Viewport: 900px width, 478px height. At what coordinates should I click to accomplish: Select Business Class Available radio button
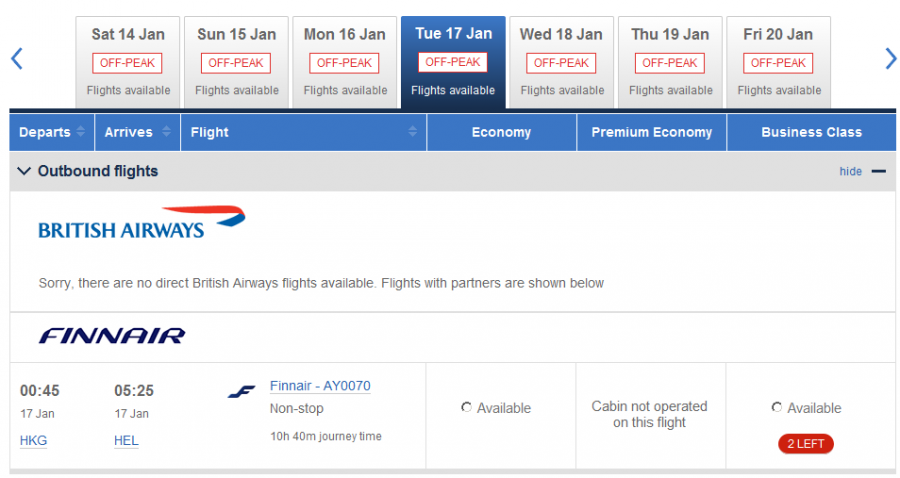click(777, 407)
